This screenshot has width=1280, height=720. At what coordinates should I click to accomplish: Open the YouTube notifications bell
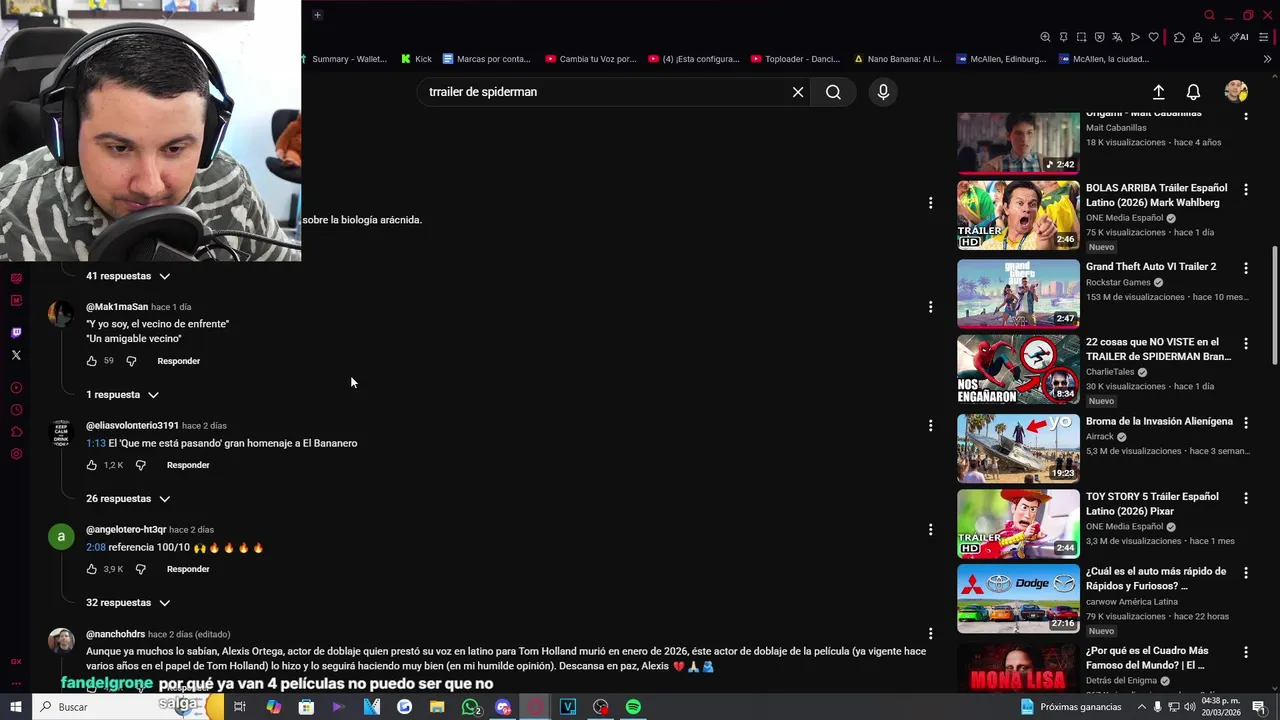[1193, 92]
